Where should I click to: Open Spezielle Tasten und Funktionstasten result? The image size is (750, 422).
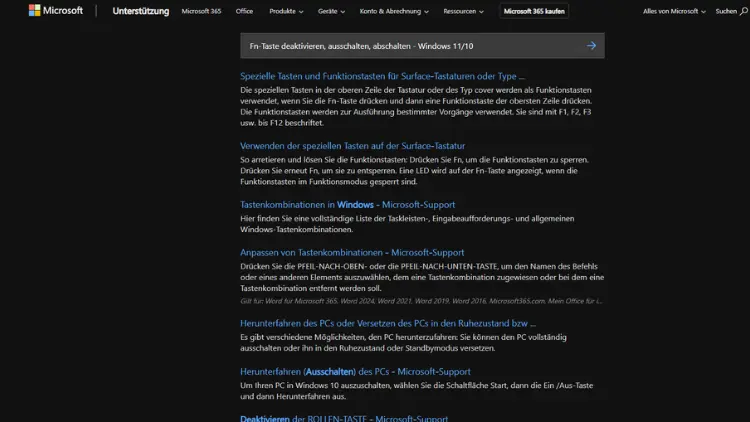pos(382,76)
